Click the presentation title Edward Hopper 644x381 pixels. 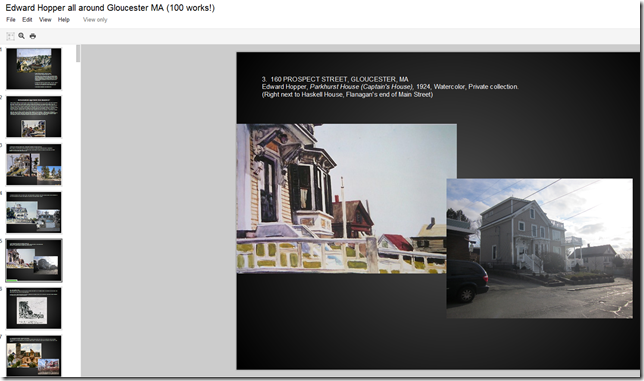tap(110, 7)
